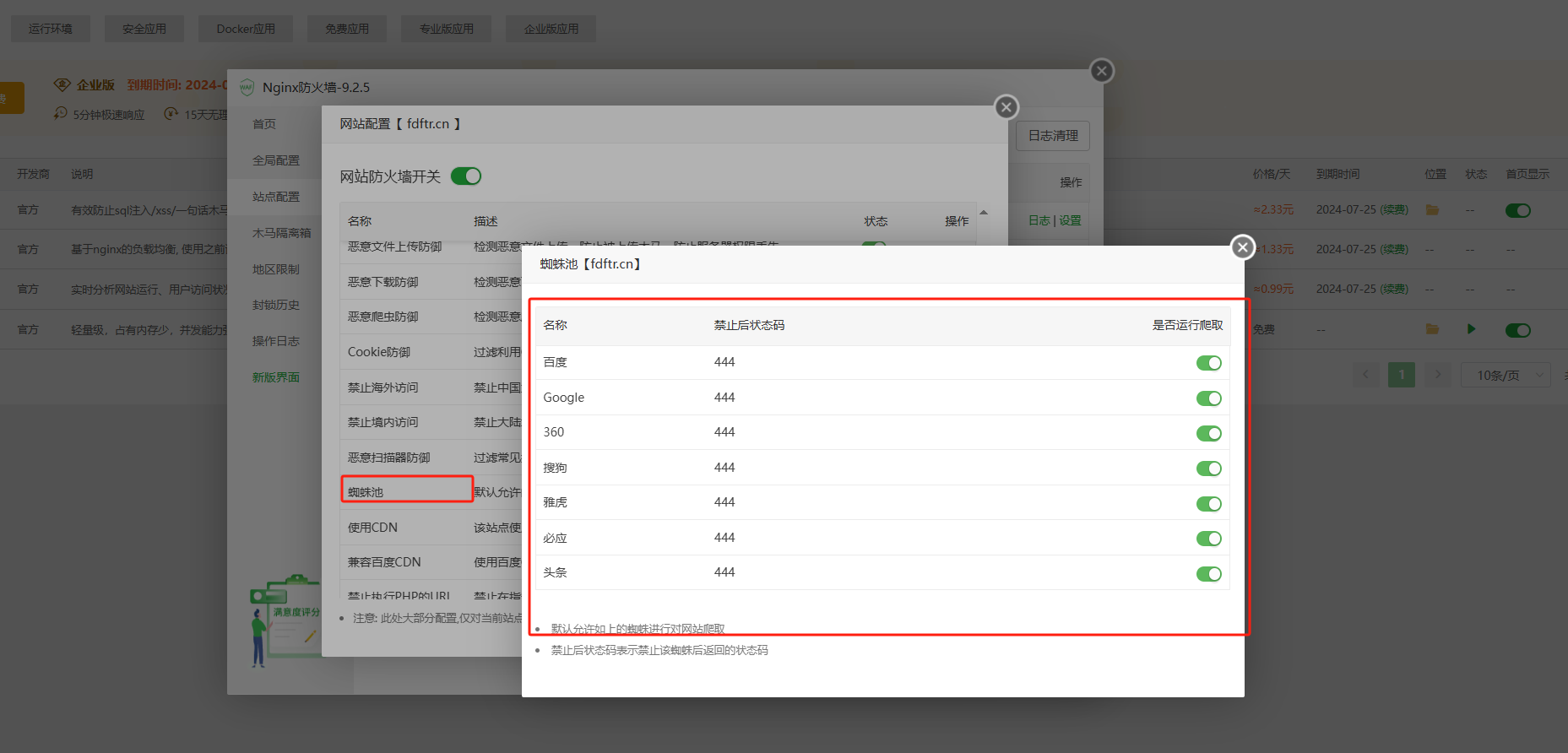The image size is (1568, 753).
Task: Switch to the 运行环境 tab
Action: (51, 29)
